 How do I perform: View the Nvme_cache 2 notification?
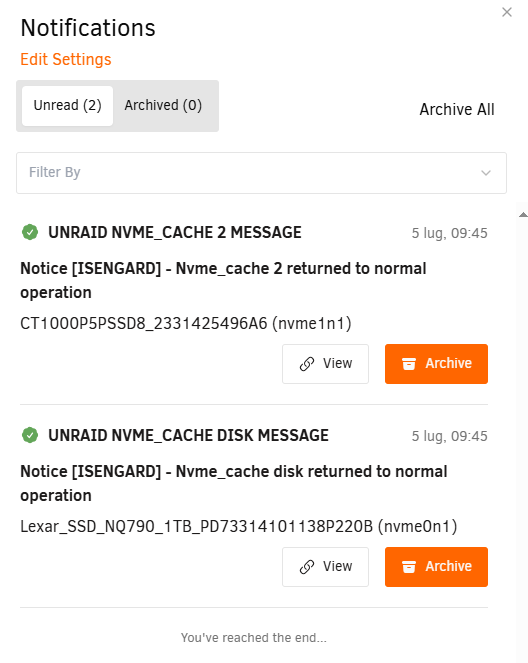pos(326,364)
